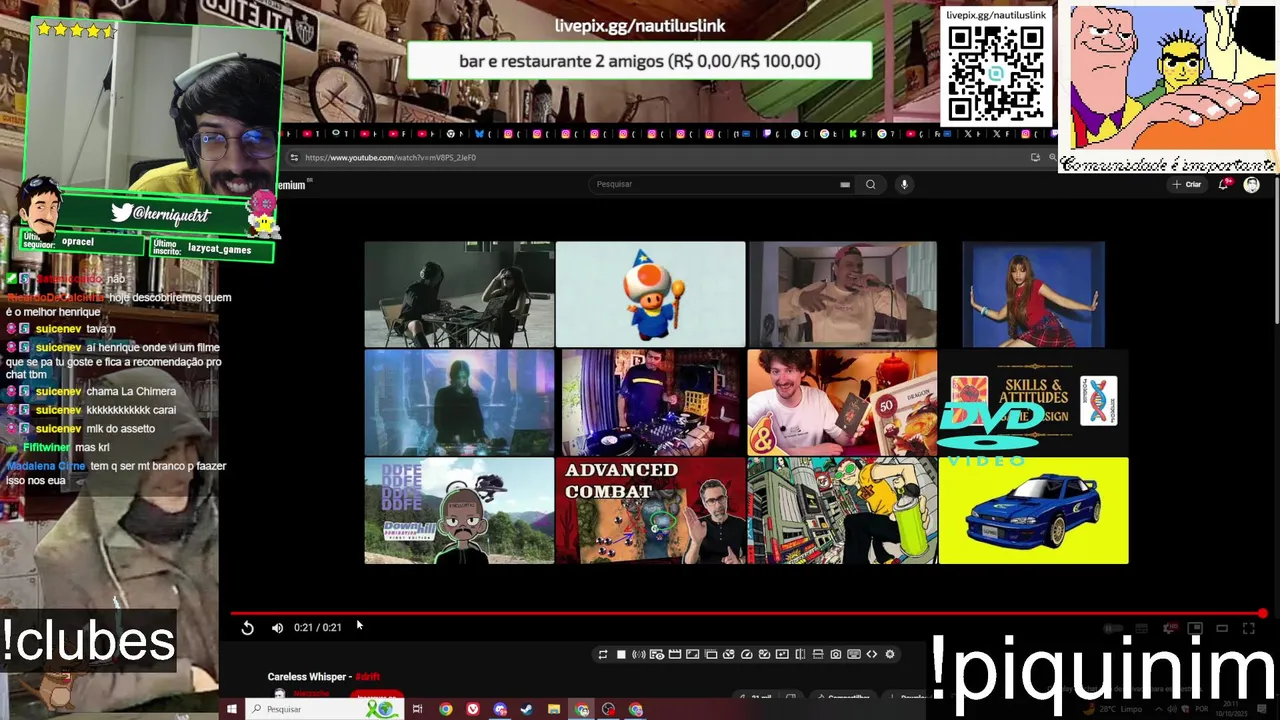Open Steam from the taskbar

click(526, 709)
